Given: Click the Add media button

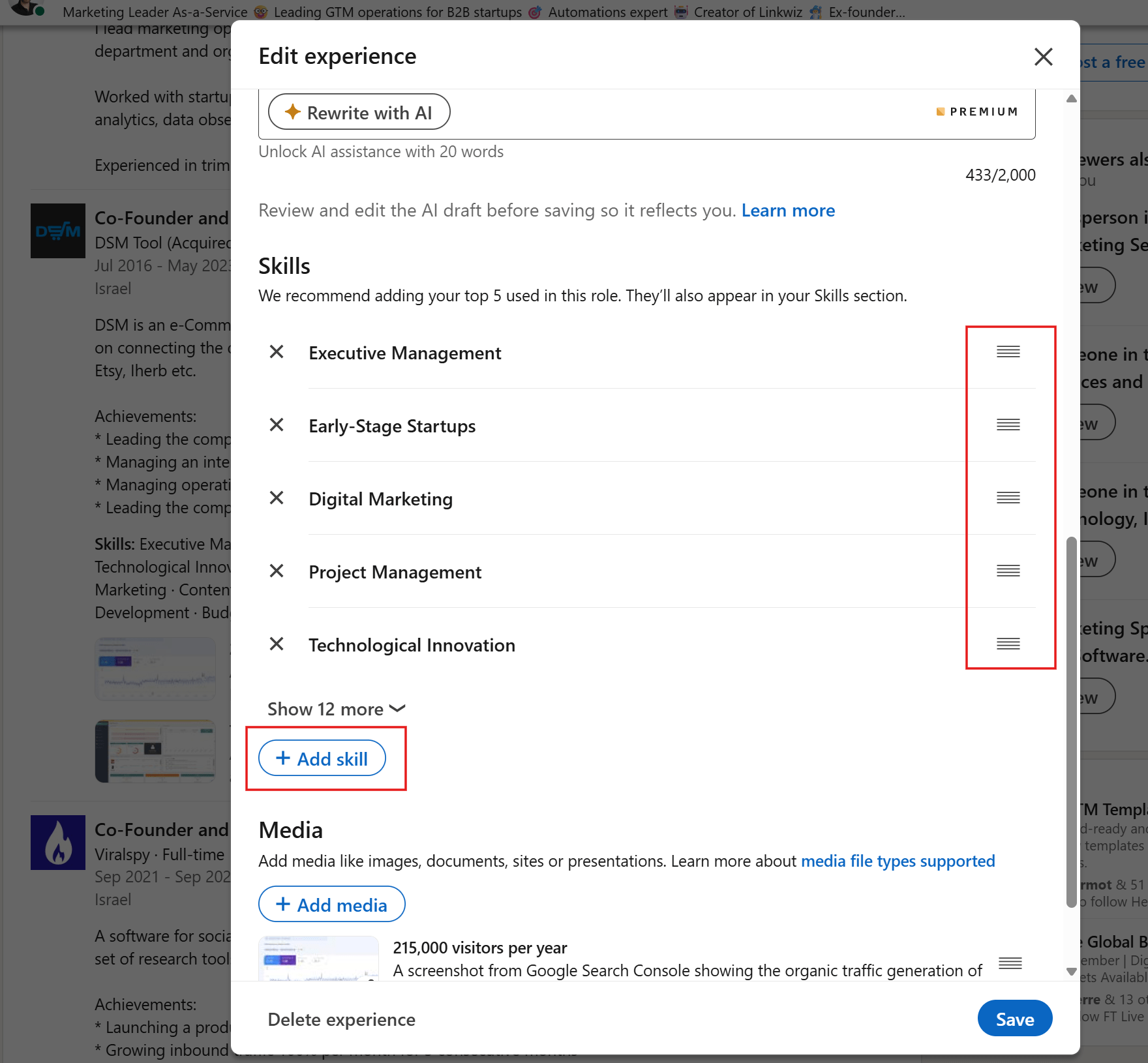Looking at the screenshot, I should click(332, 905).
